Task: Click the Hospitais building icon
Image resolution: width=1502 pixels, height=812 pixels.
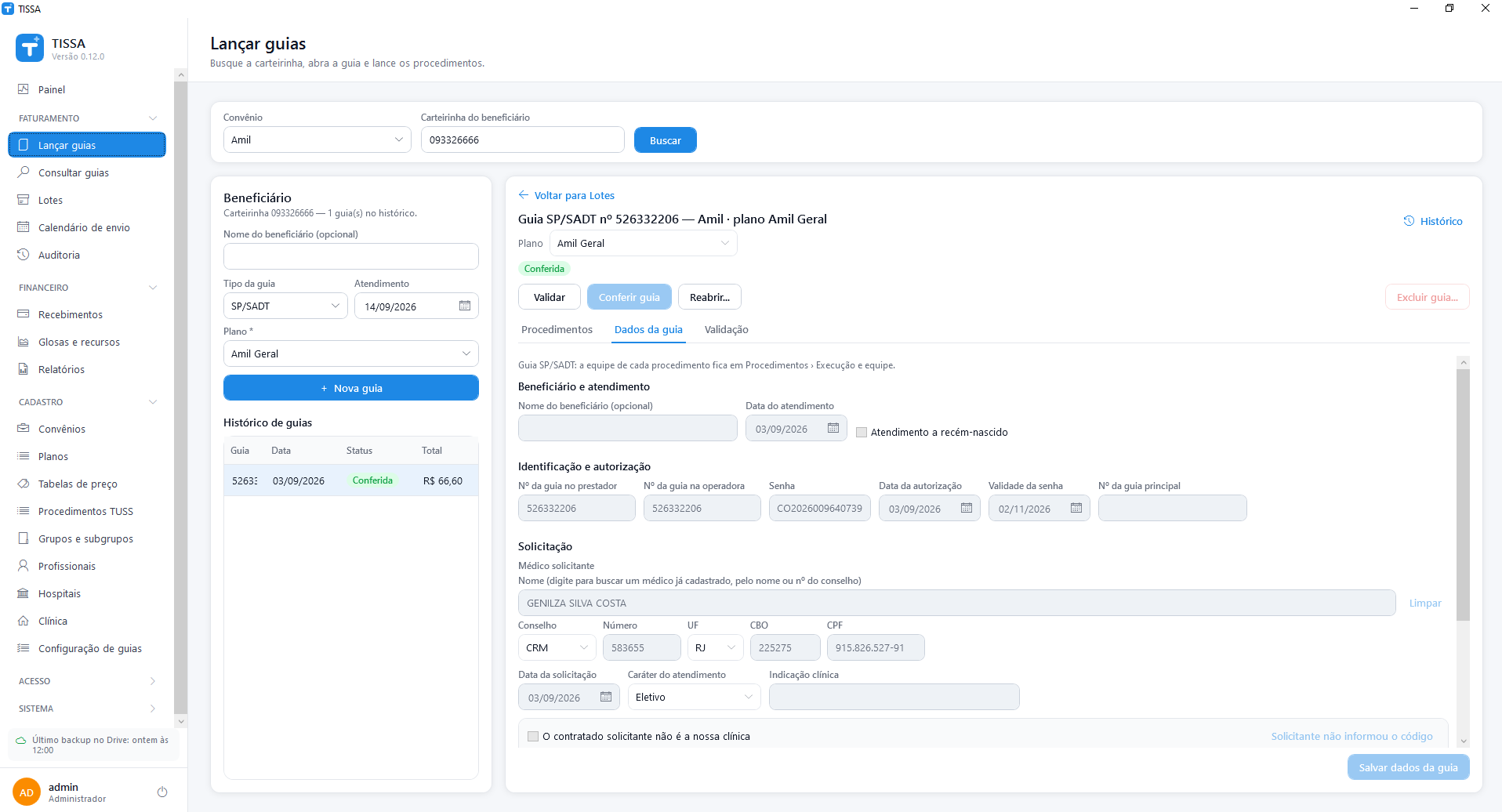Action: [24, 593]
